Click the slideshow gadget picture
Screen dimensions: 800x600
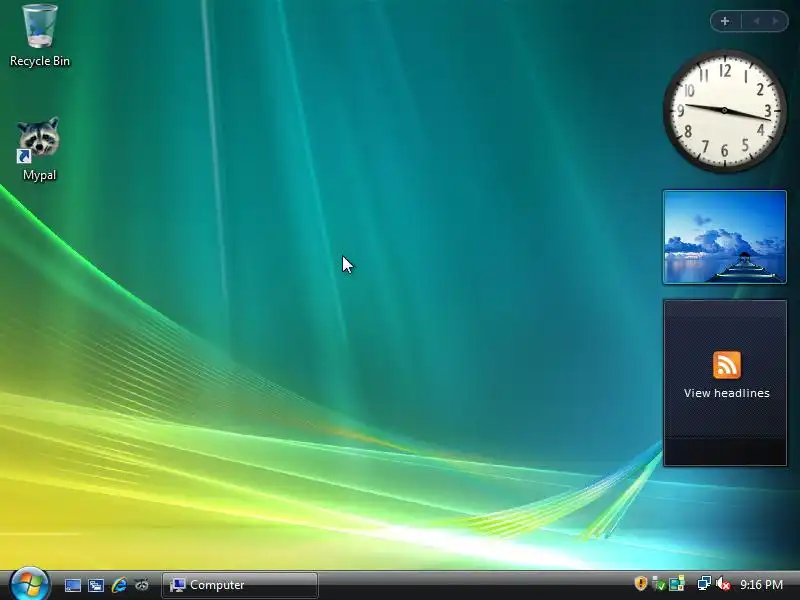724,237
